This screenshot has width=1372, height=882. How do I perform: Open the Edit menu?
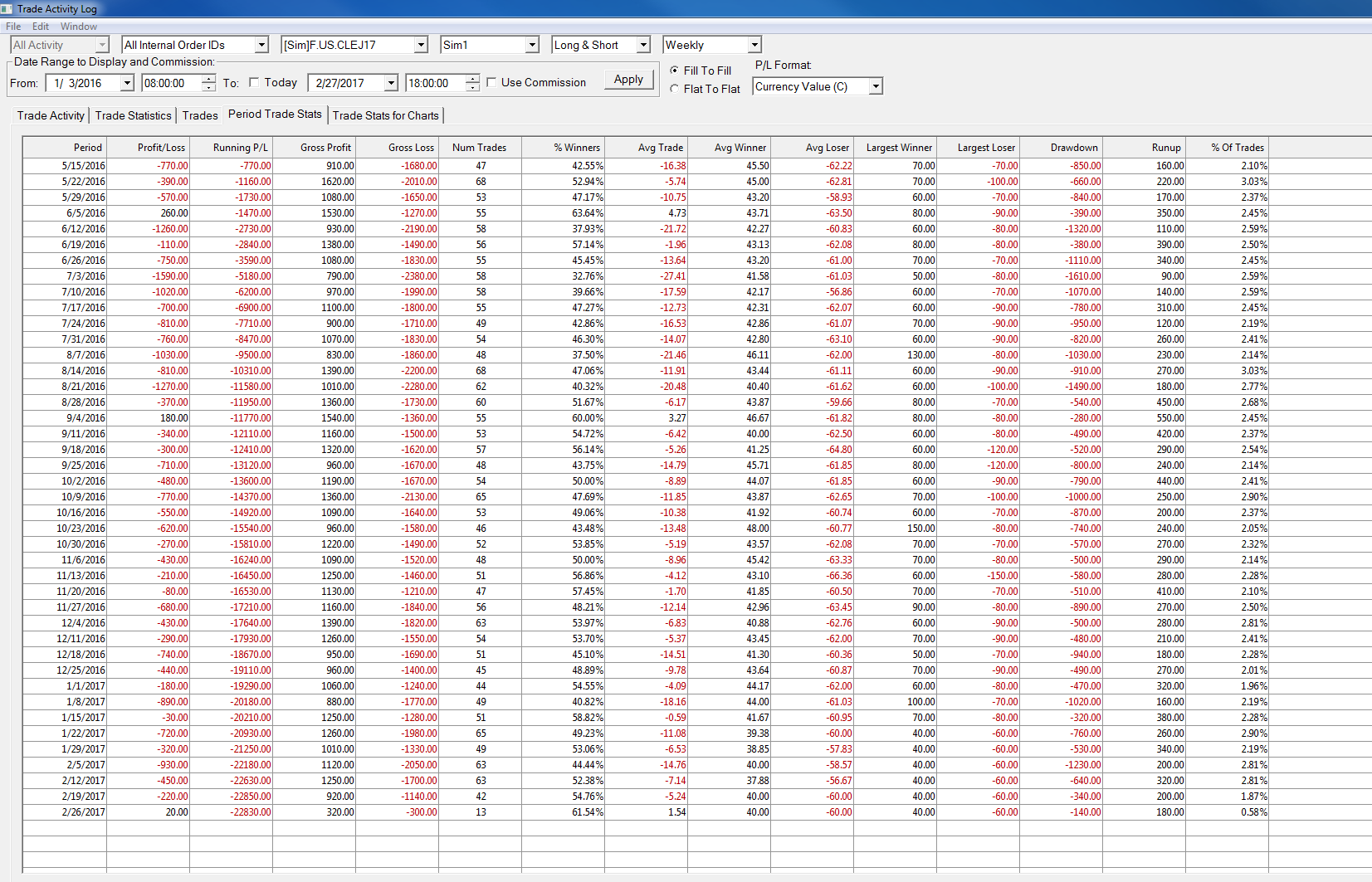coord(40,27)
